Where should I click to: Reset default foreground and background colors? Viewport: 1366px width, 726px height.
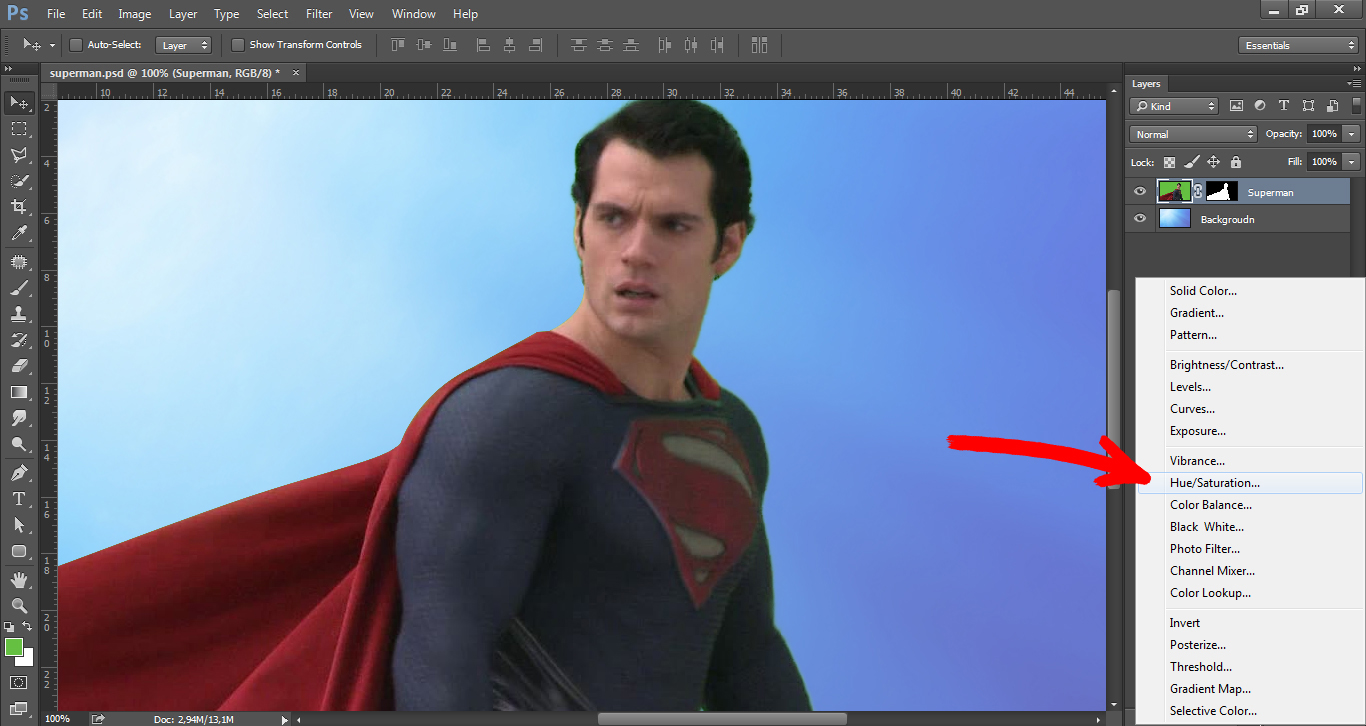(x=9, y=627)
